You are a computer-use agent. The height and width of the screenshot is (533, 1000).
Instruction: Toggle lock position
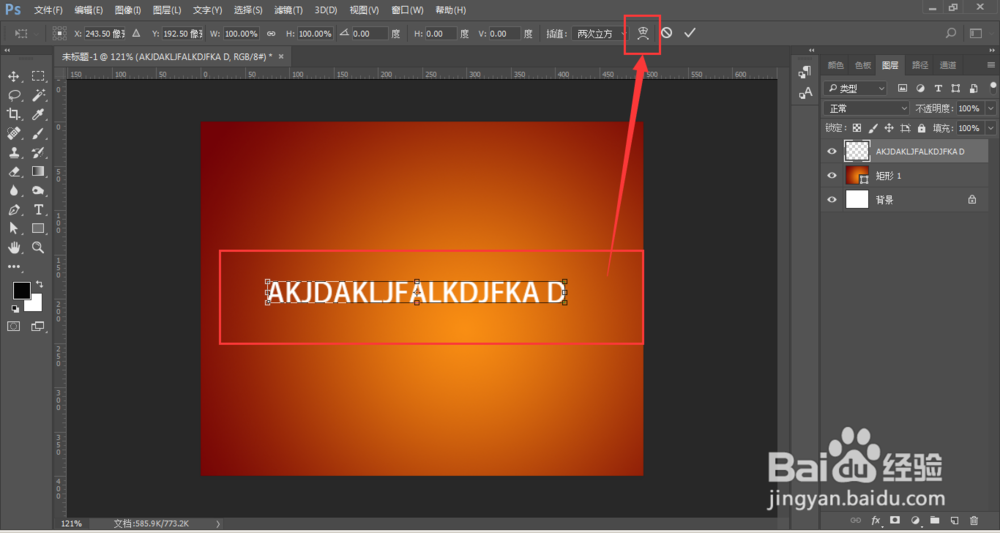coord(889,128)
